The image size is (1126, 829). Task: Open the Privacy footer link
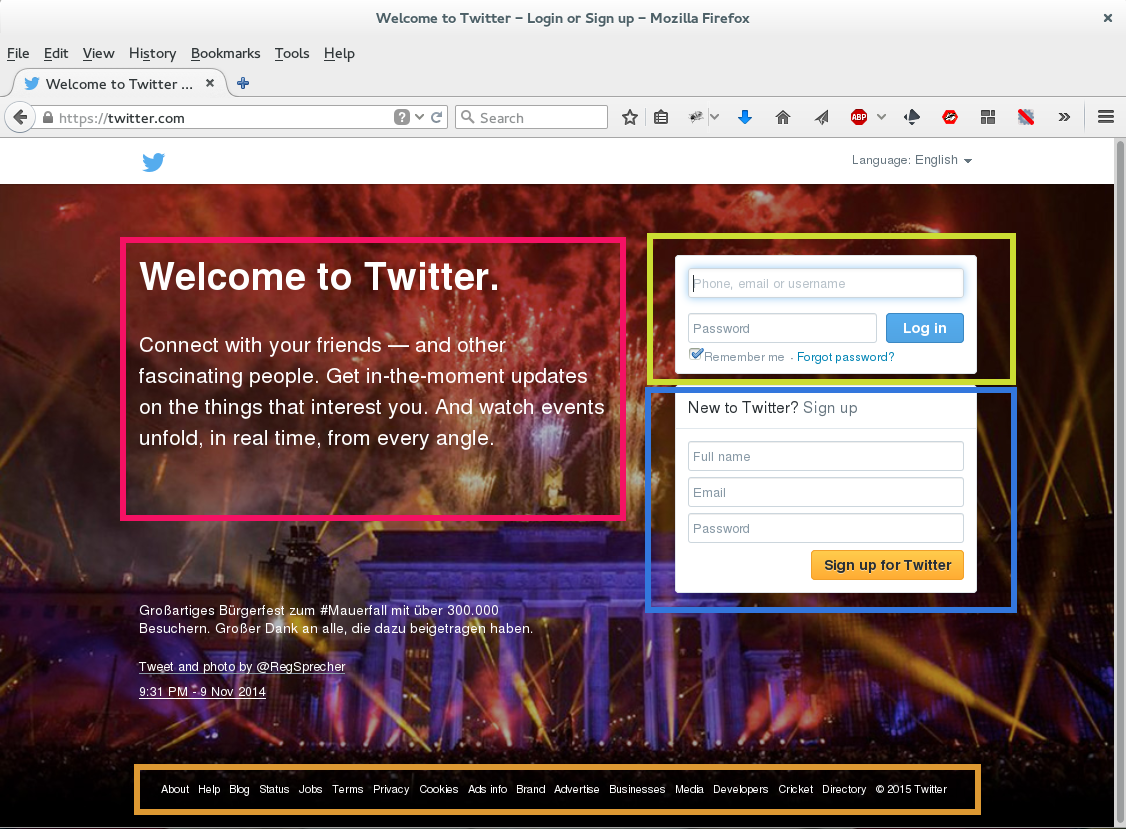[x=391, y=789]
